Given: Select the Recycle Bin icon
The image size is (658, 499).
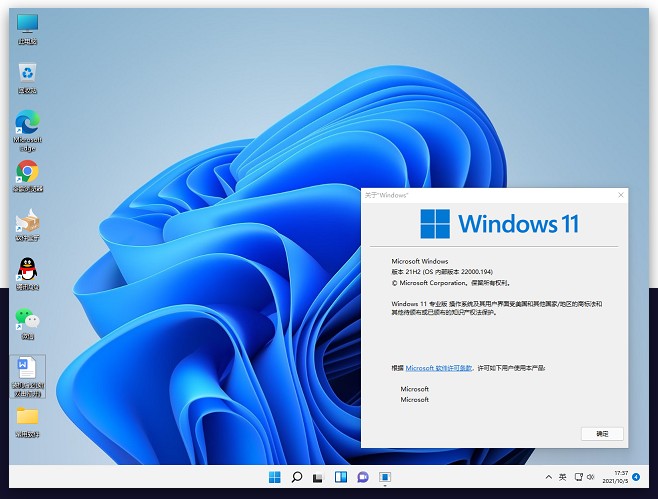Looking at the screenshot, I should tap(27, 74).
